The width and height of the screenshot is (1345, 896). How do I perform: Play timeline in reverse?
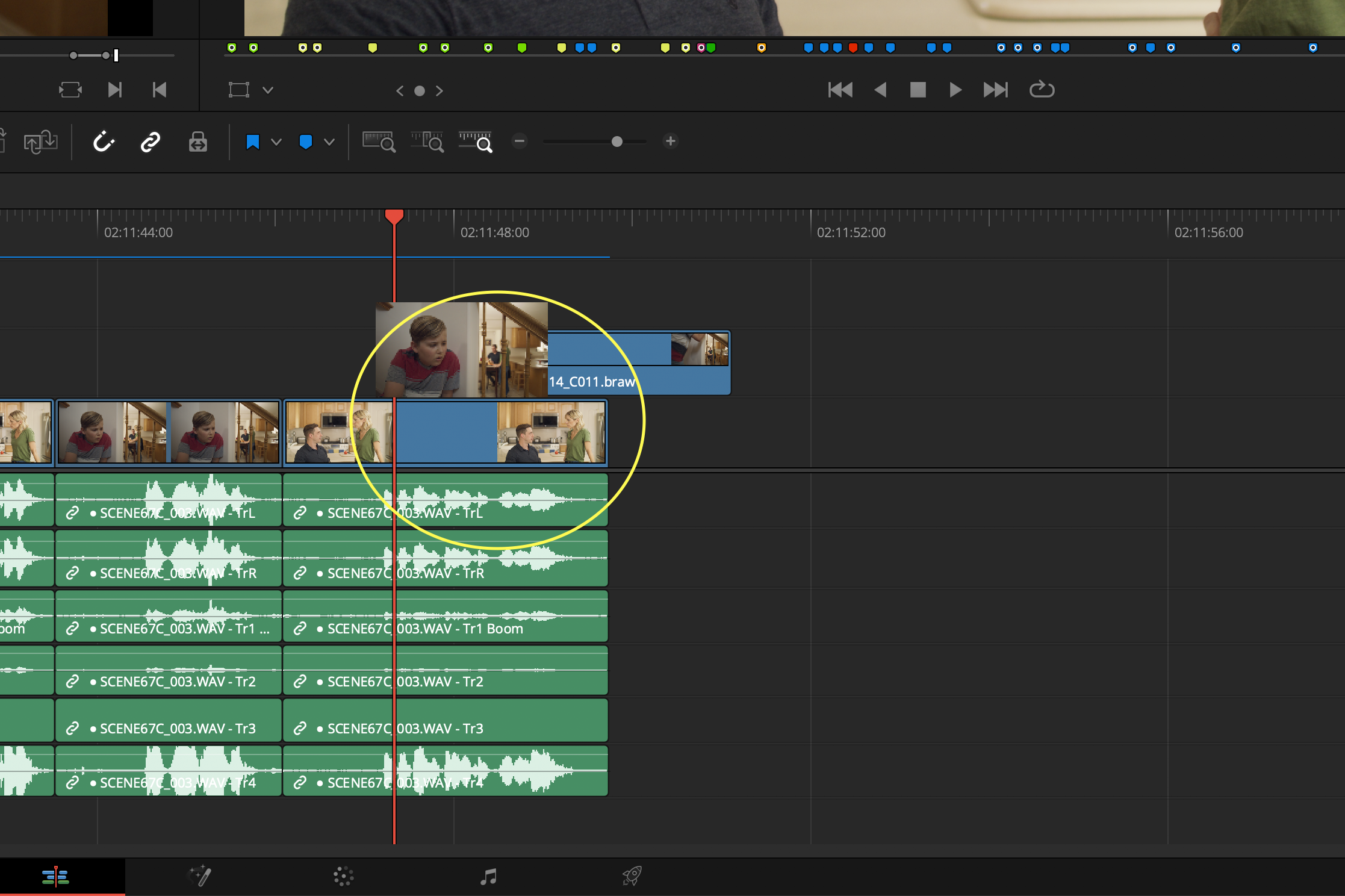880,90
